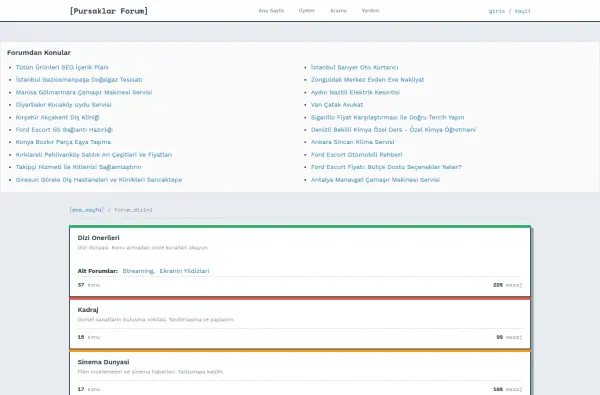Click the Kadraj description about Gorsel sanatlarin
Screen dimensions: 600x395
point(156,320)
